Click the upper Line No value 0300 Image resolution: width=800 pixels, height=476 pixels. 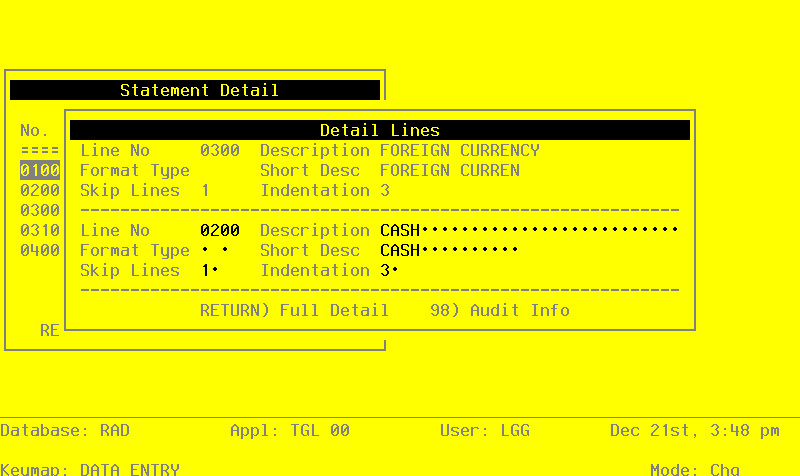(220, 151)
